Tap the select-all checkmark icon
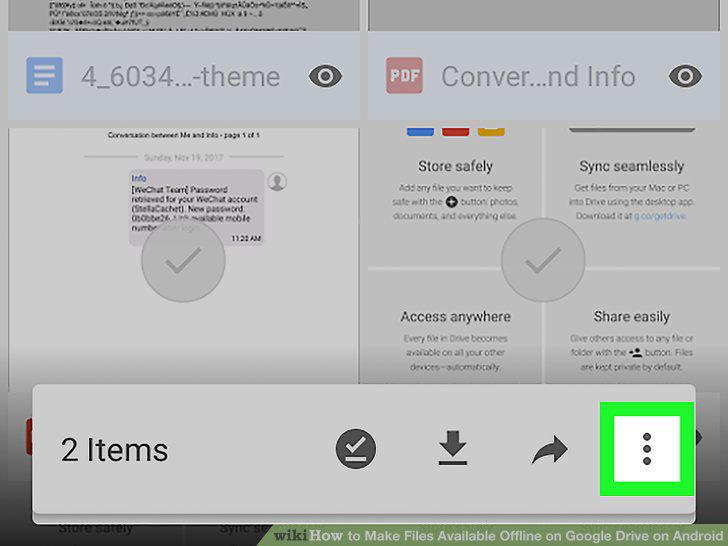Image resolution: width=728 pixels, height=546 pixels. coord(356,448)
